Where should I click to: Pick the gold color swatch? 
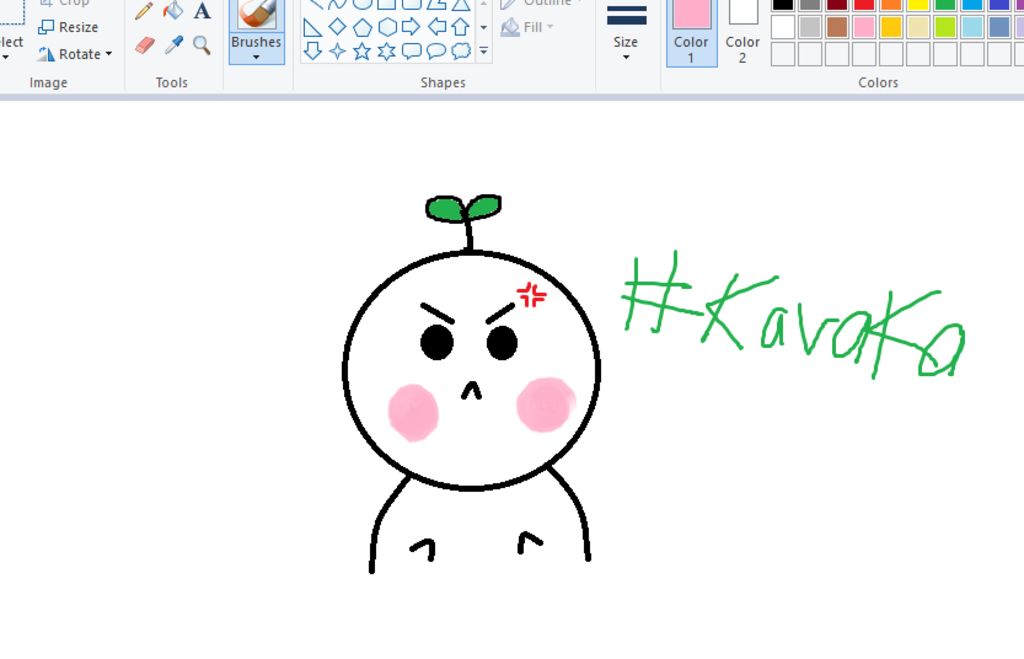(891, 27)
